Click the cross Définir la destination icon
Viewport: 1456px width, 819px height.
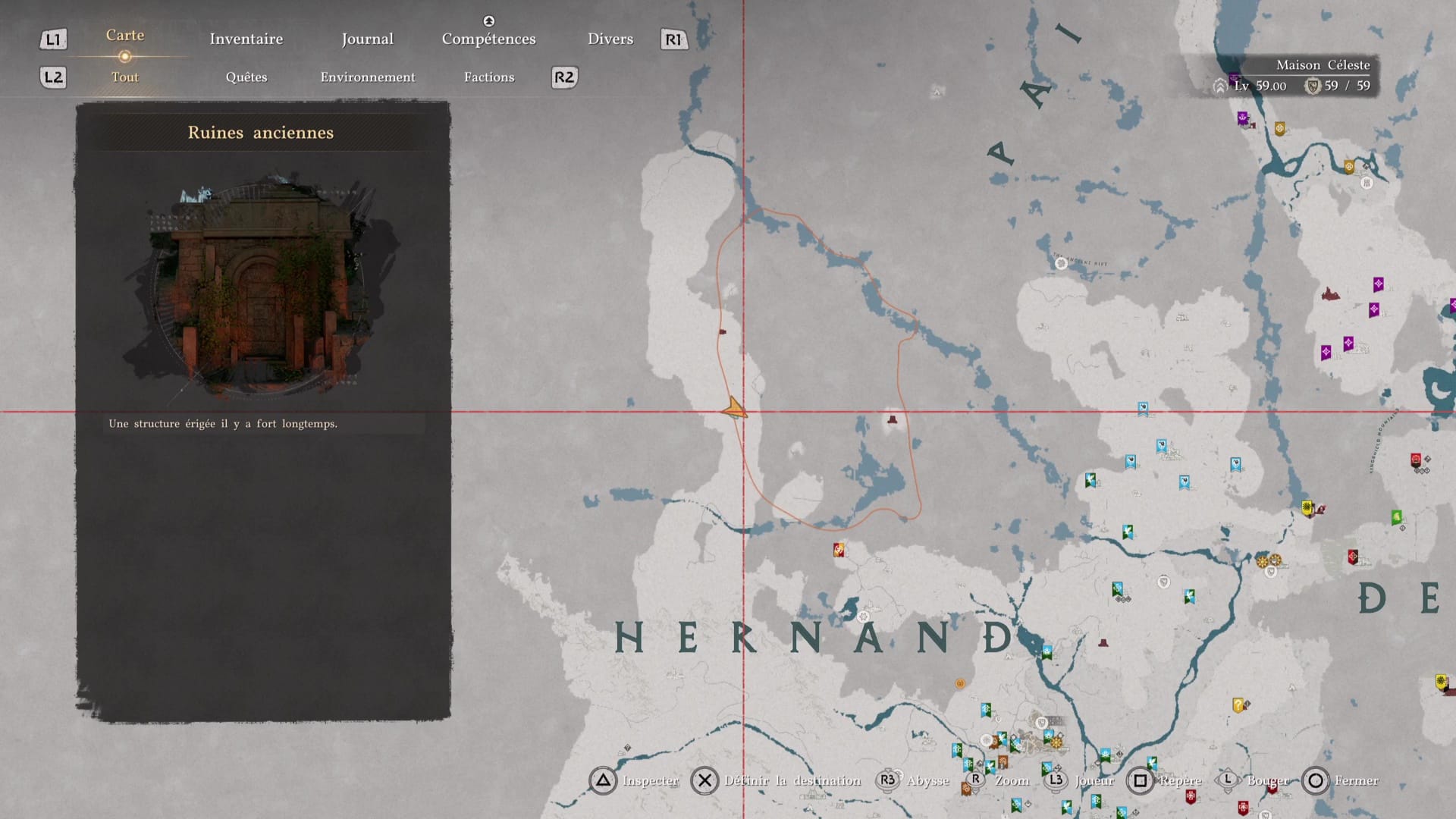(704, 780)
